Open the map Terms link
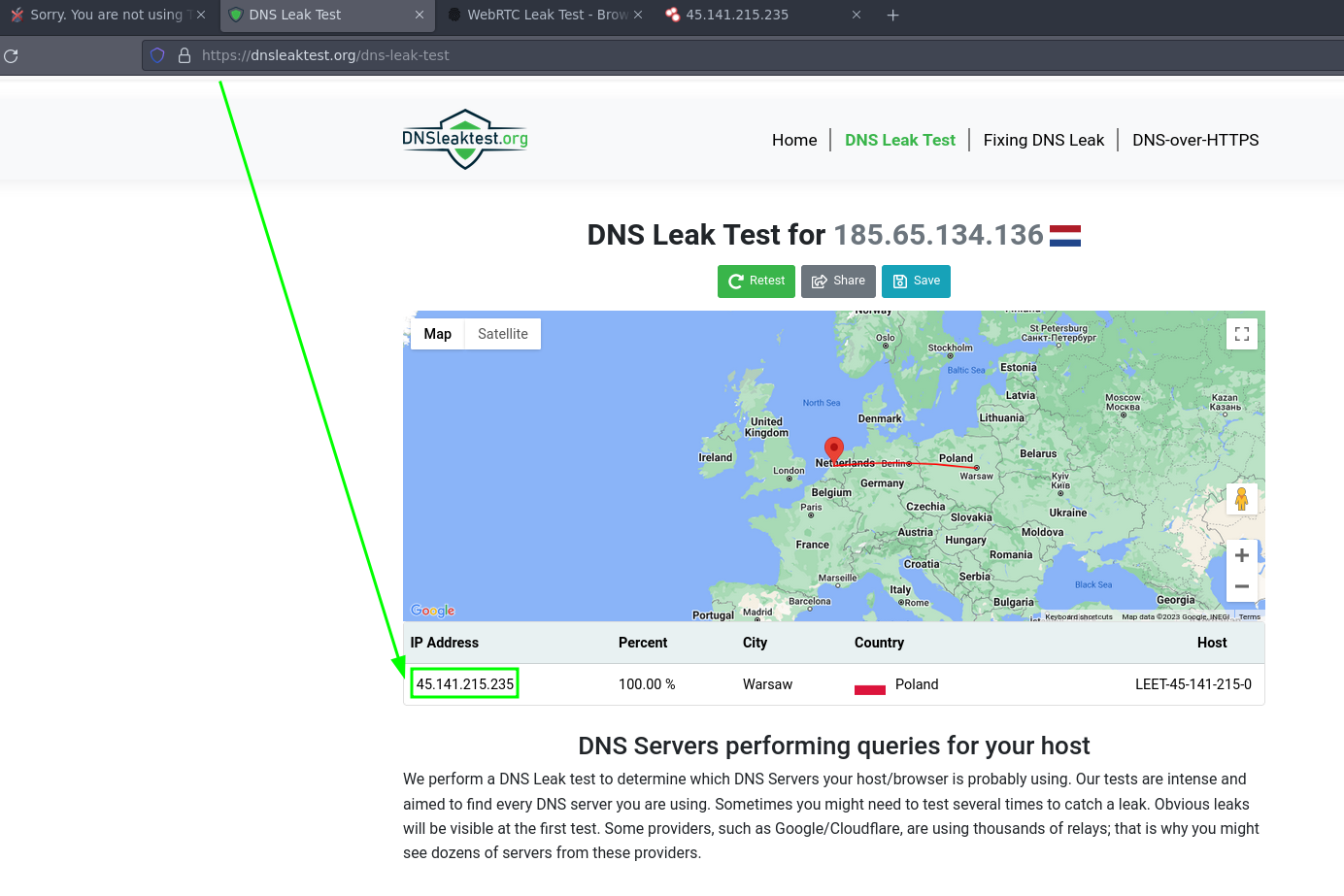1344x896 pixels. tap(1250, 616)
